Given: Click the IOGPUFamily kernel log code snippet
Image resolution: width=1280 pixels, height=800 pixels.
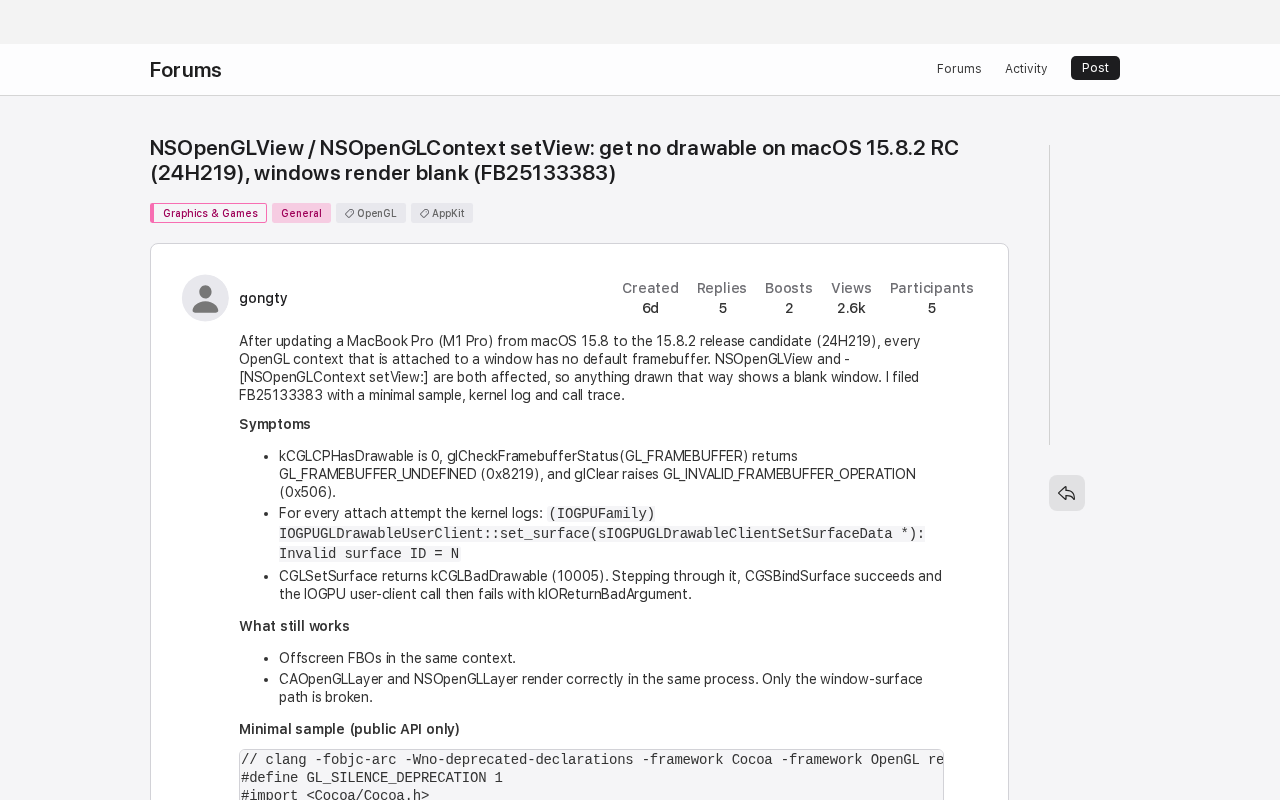Looking at the screenshot, I should click(601, 534).
